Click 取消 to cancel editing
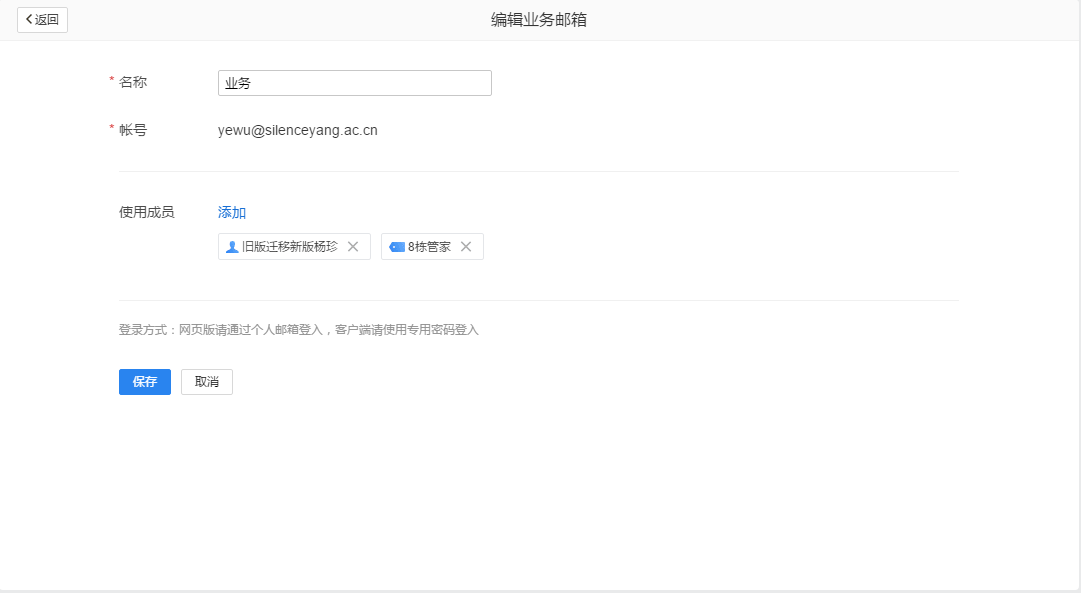 206,381
